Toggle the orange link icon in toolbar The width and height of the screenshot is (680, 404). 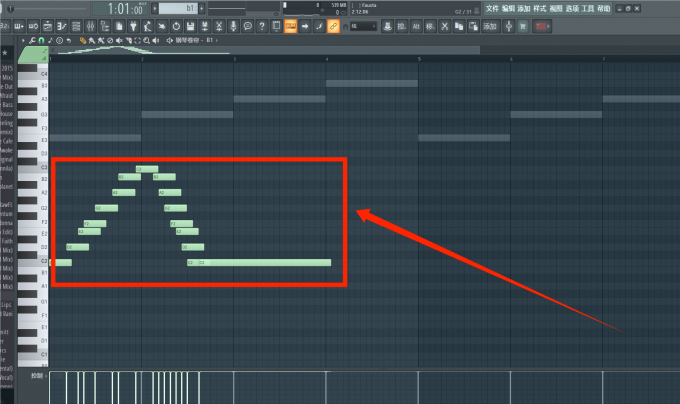click(333, 25)
